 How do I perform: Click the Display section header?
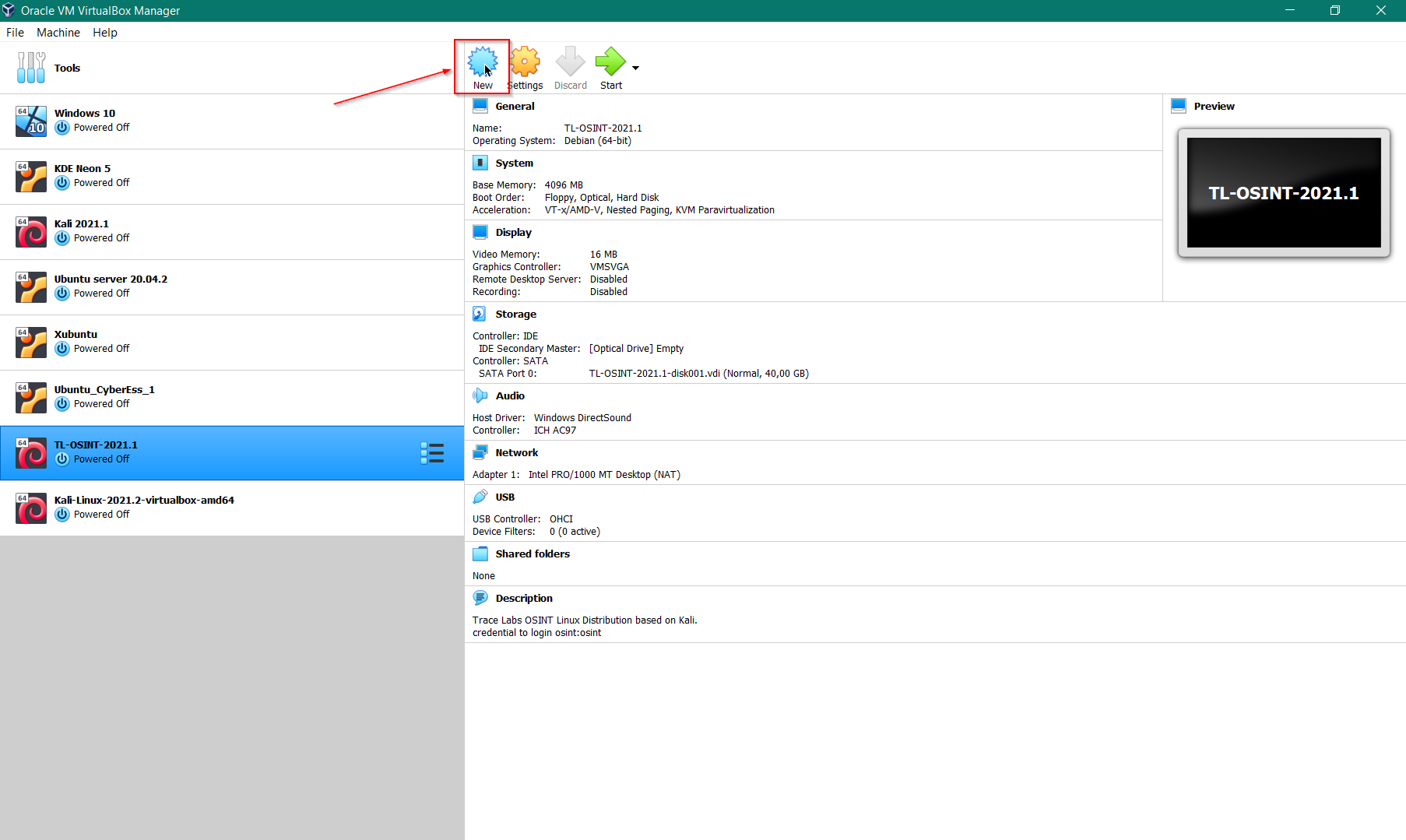pyautogui.click(x=513, y=233)
